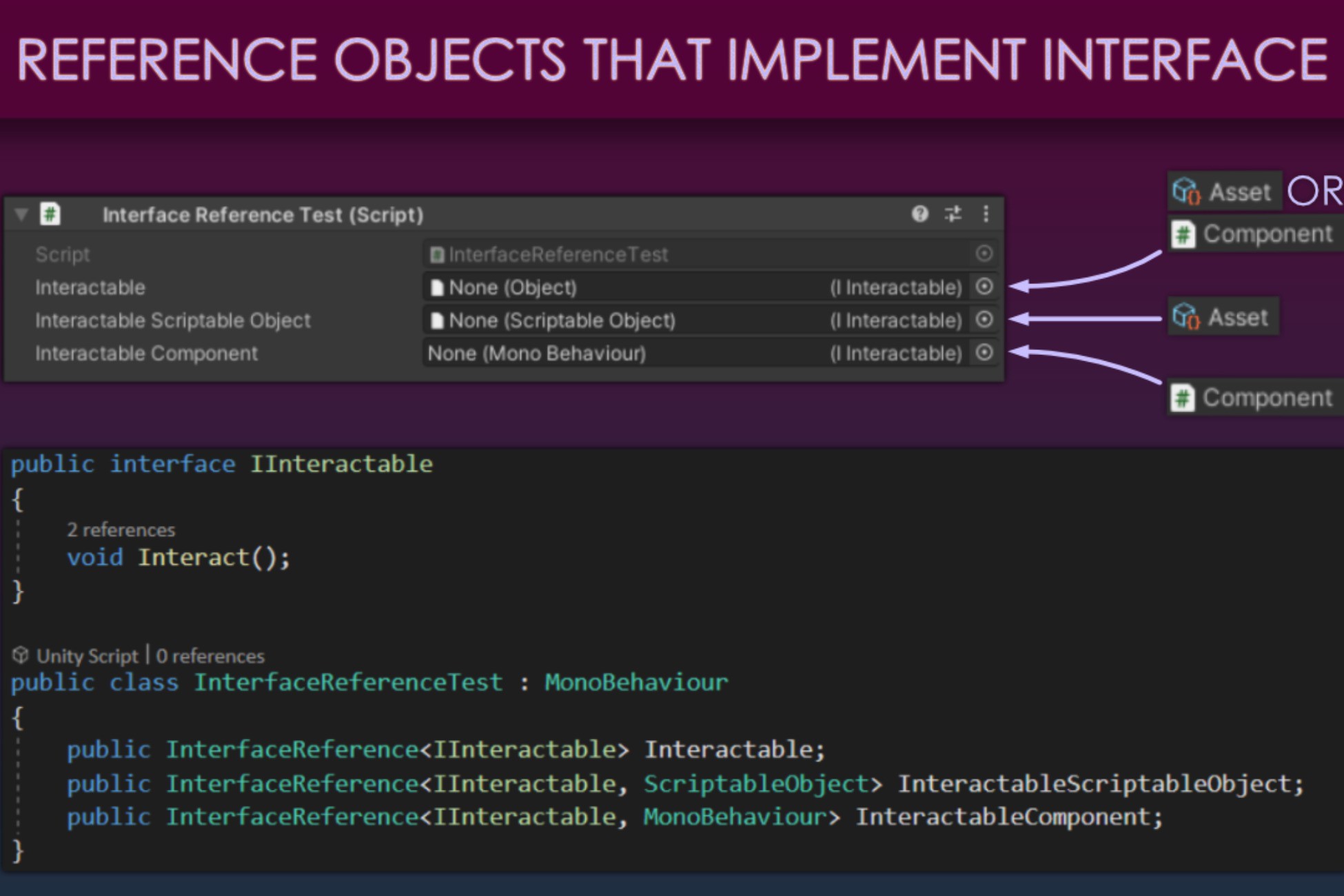Viewport: 1344px width, 896px height.
Task: Click the Interactable Scriptable Object label
Action: point(173,320)
